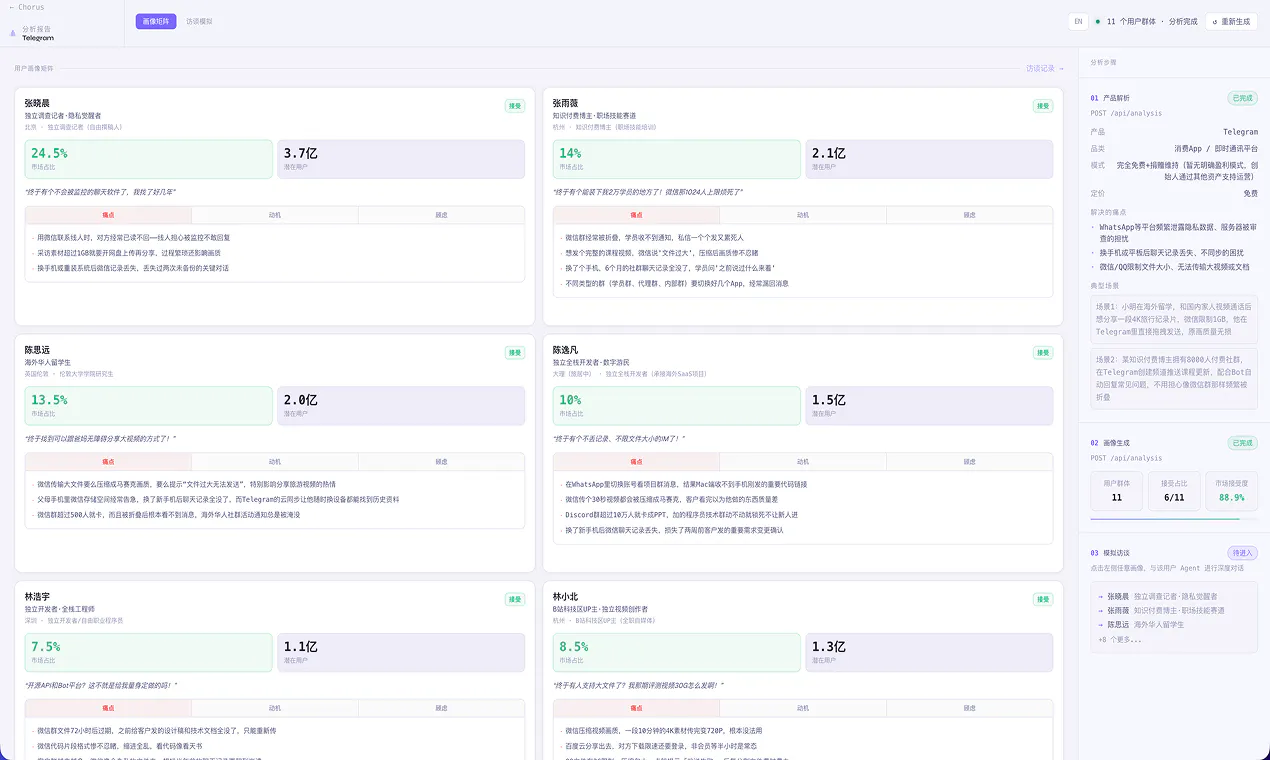The image size is (1270, 760).
Task: Open the 访谈记录 link
Action: (1045, 69)
